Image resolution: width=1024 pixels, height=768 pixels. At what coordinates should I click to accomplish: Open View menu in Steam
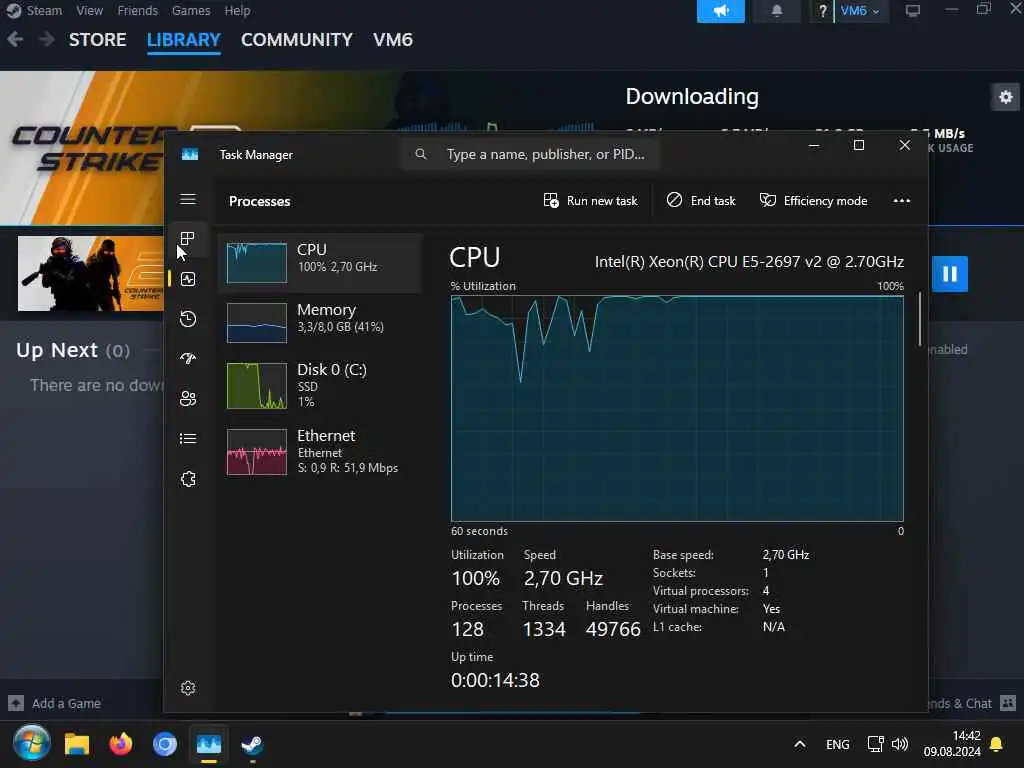click(x=89, y=10)
